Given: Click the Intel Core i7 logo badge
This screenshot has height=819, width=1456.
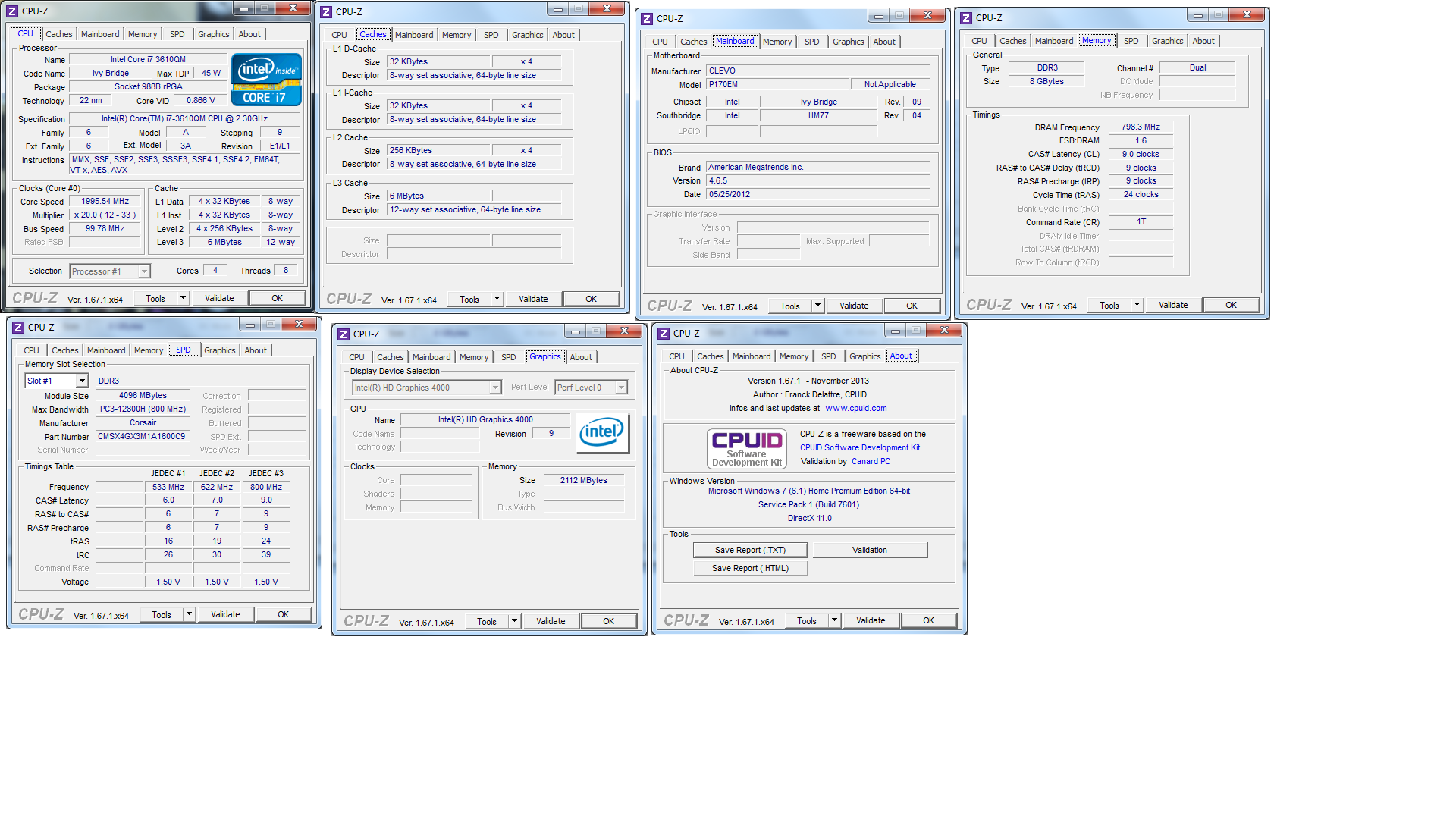Looking at the screenshot, I should [266, 80].
